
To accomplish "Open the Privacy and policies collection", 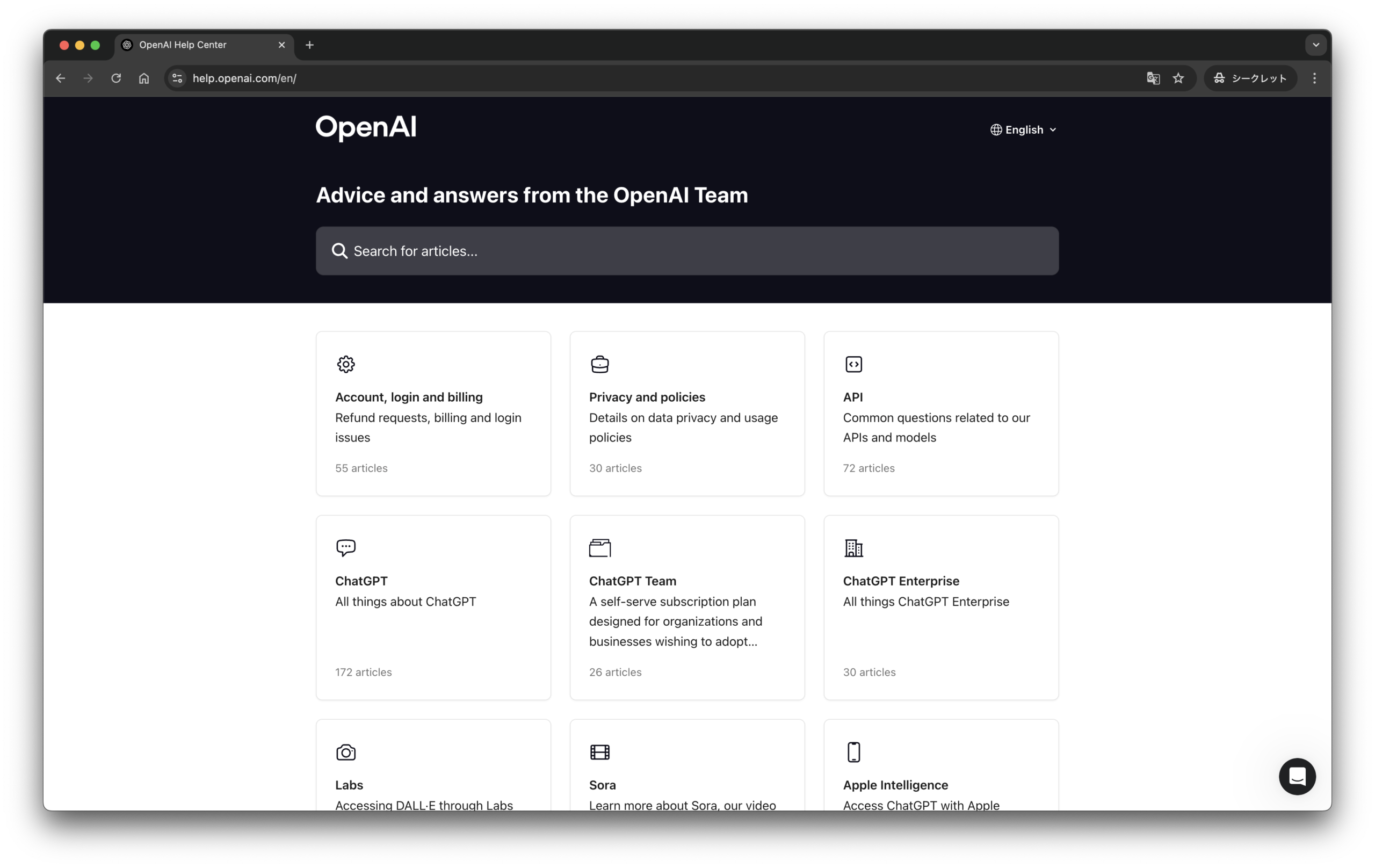I will pyautogui.click(x=687, y=414).
